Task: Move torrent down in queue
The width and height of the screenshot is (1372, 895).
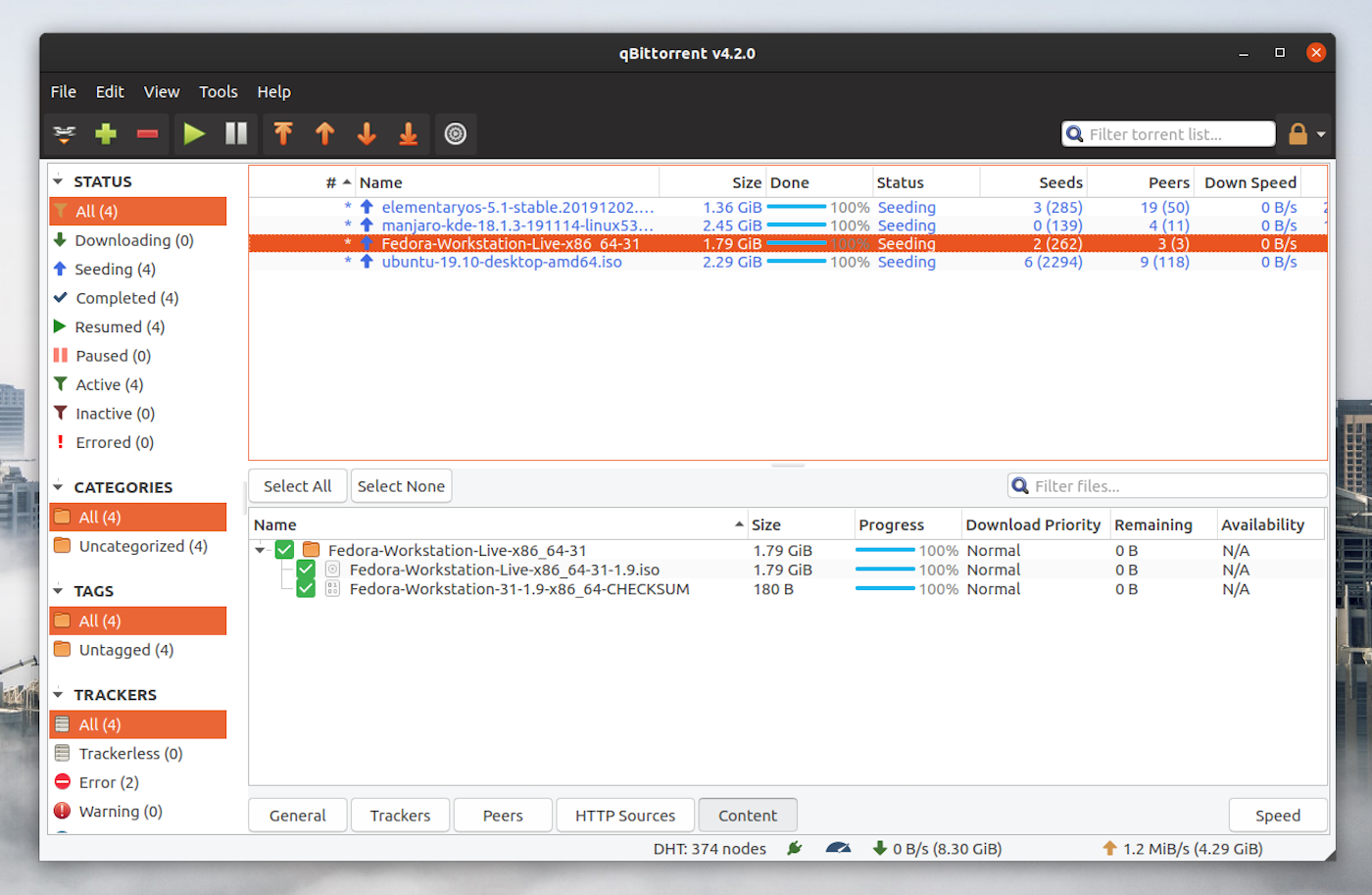Action: pos(366,133)
